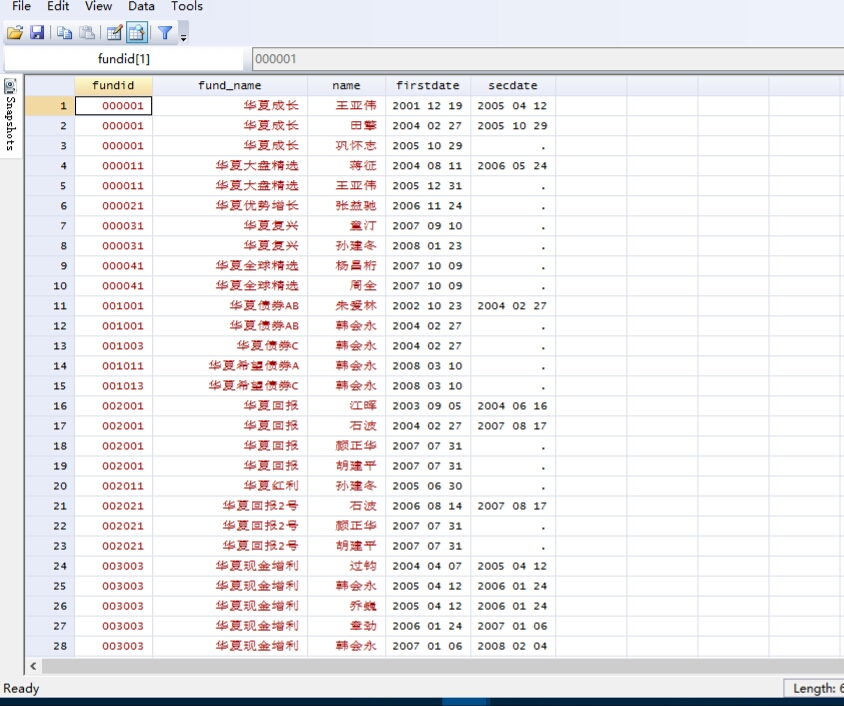Open the Snapshots side panel
844x706 pixels.
click(x=10, y=115)
